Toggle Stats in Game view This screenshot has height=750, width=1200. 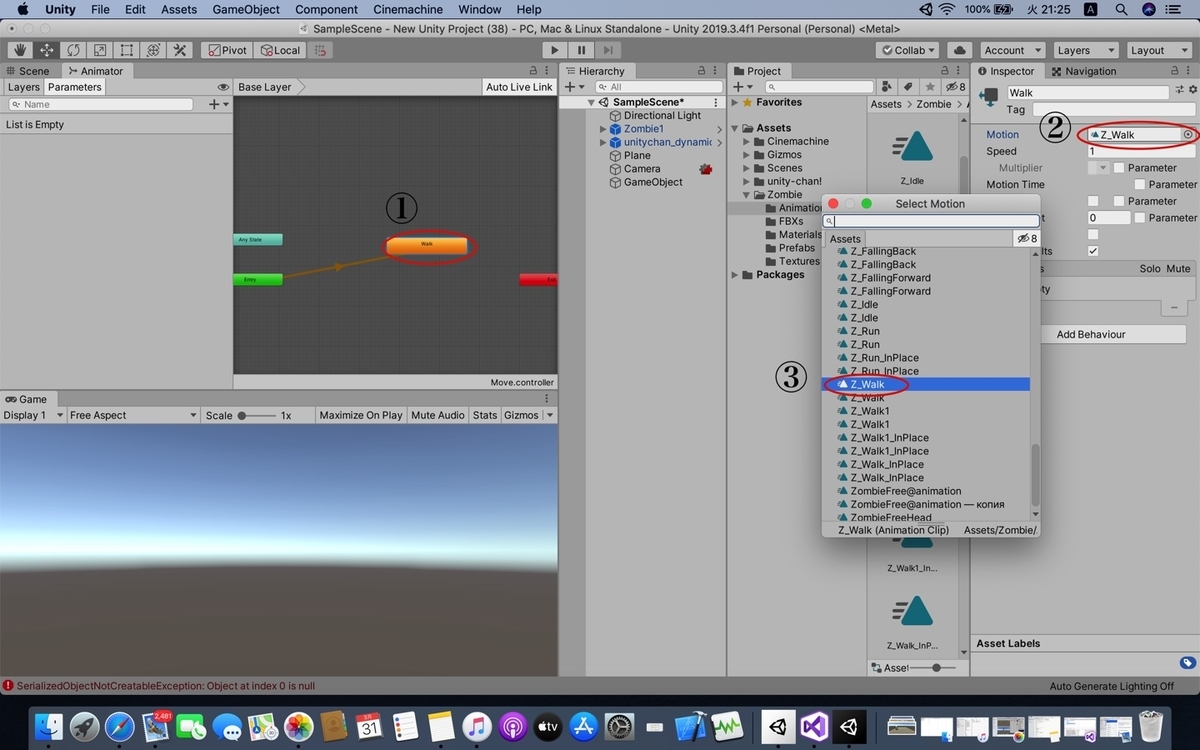[485, 415]
